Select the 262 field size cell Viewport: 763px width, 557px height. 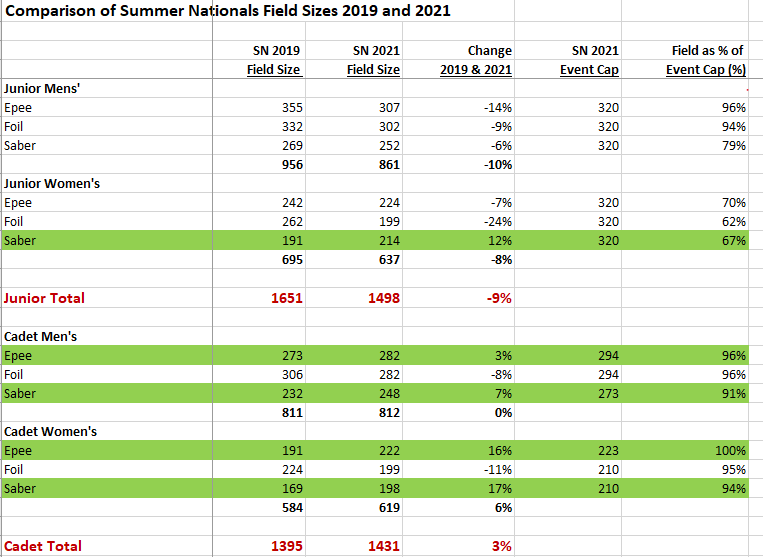[x=292, y=221]
